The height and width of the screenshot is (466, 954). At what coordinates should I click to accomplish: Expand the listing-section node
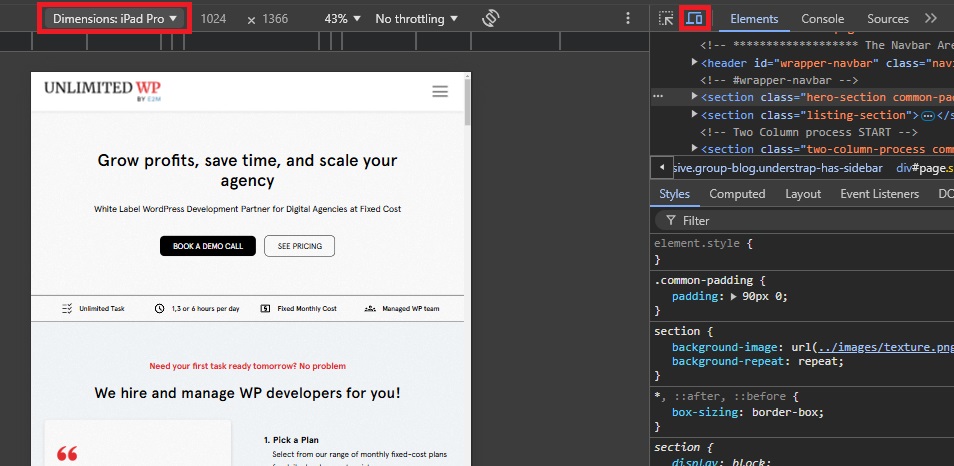pyautogui.click(x=695, y=114)
